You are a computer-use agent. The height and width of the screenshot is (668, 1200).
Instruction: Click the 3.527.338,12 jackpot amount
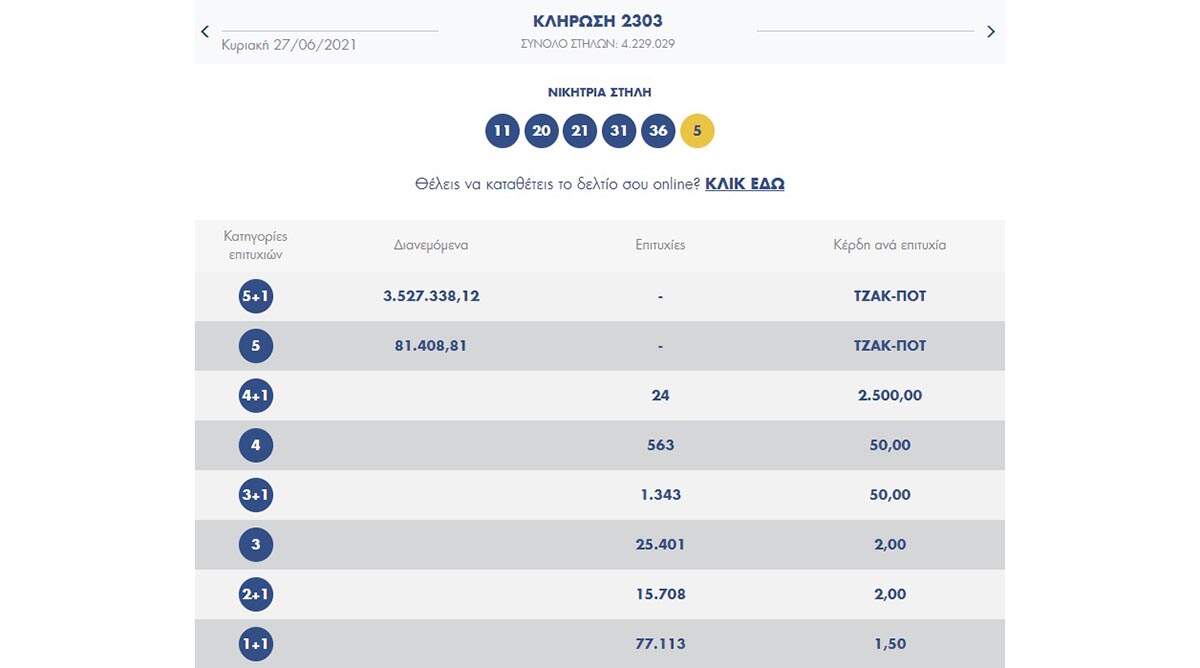pyautogui.click(x=431, y=296)
